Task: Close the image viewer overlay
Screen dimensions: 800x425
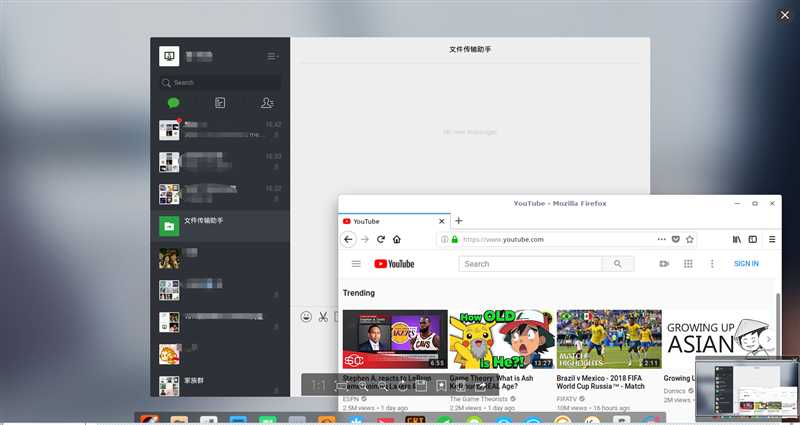Action: pos(785,15)
